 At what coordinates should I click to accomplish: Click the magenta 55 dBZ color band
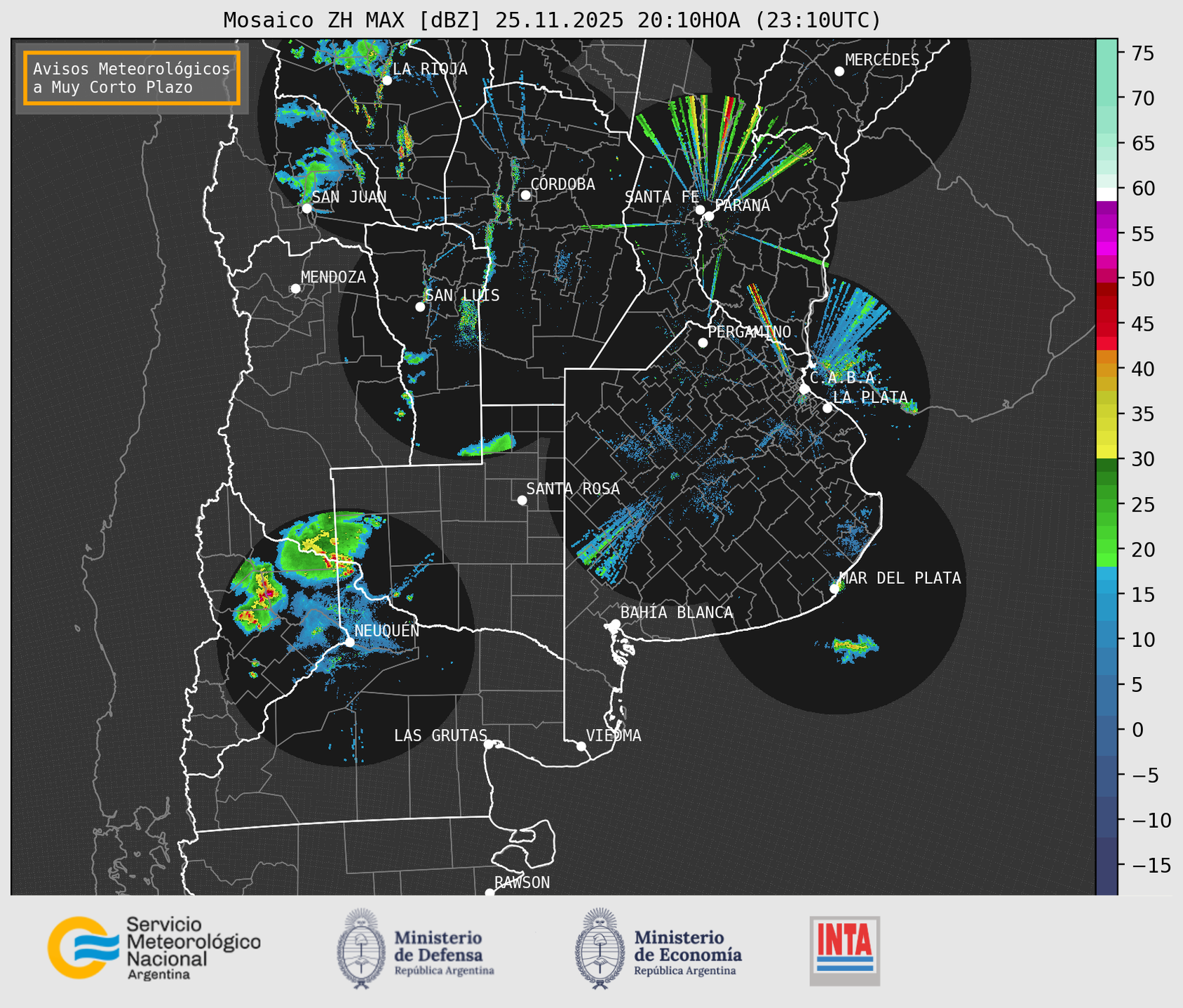pyautogui.click(x=1107, y=233)
